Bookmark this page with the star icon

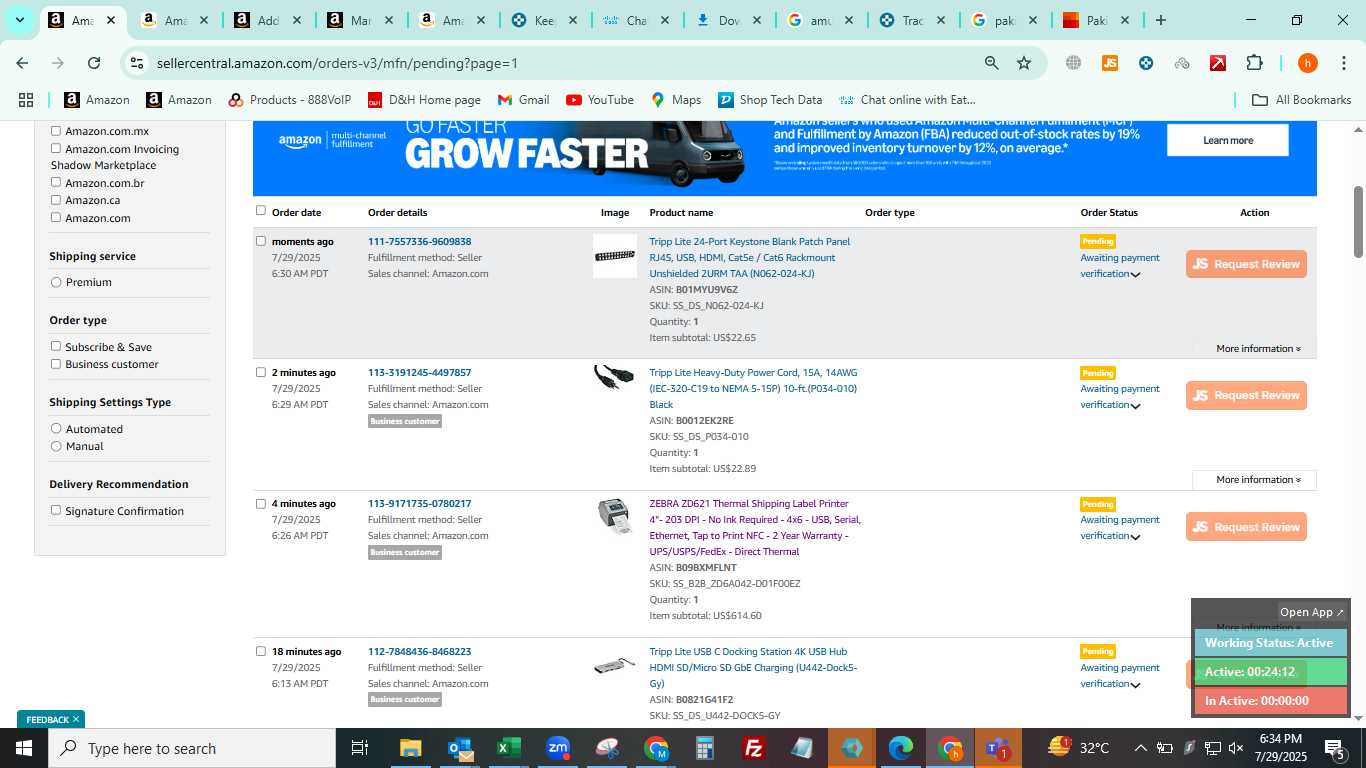[1024, 63]
